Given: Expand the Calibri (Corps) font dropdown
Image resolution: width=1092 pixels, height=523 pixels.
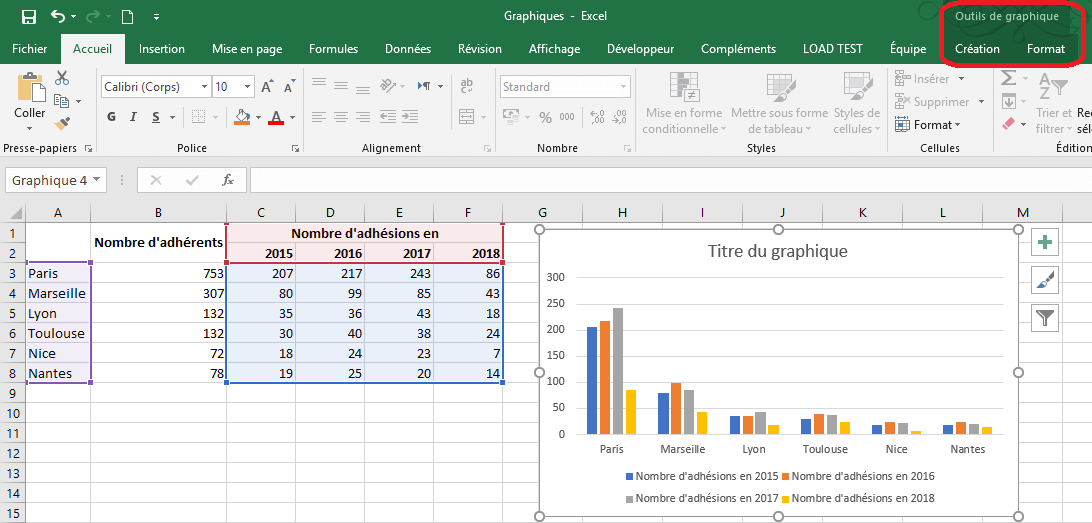Looking at the screenshot, I should pos(204,87).
